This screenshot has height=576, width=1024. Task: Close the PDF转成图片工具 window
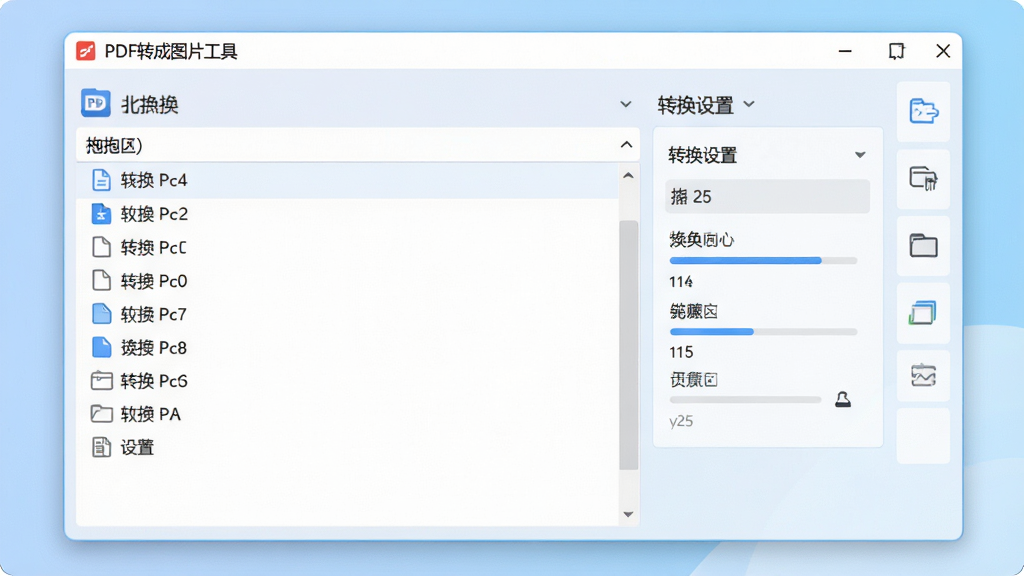pos(942,51)
